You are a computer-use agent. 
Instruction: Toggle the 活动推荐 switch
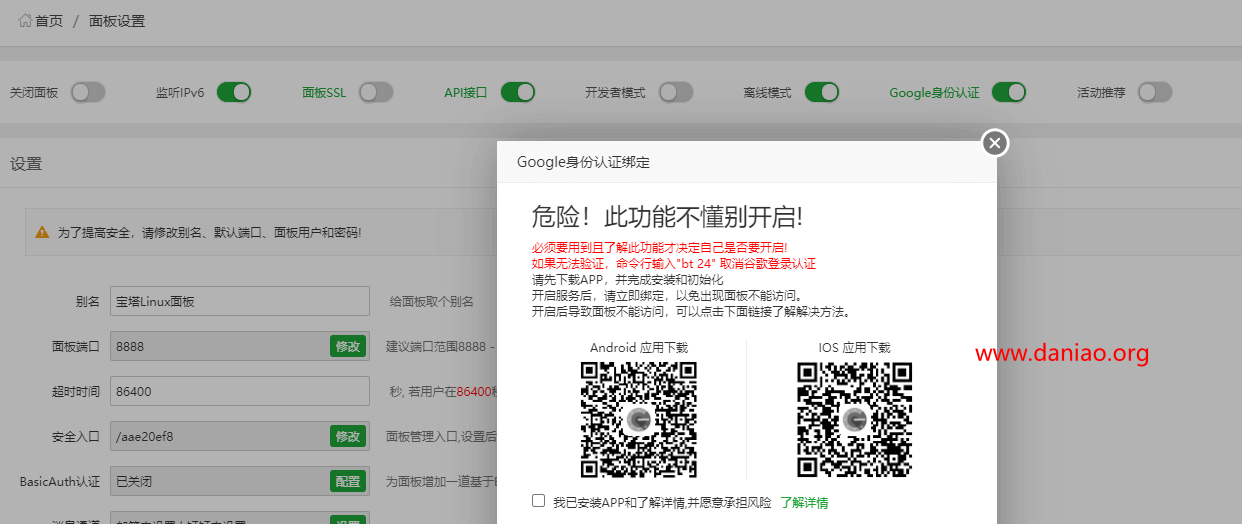pyautogui.click(x=1155, y=92)
